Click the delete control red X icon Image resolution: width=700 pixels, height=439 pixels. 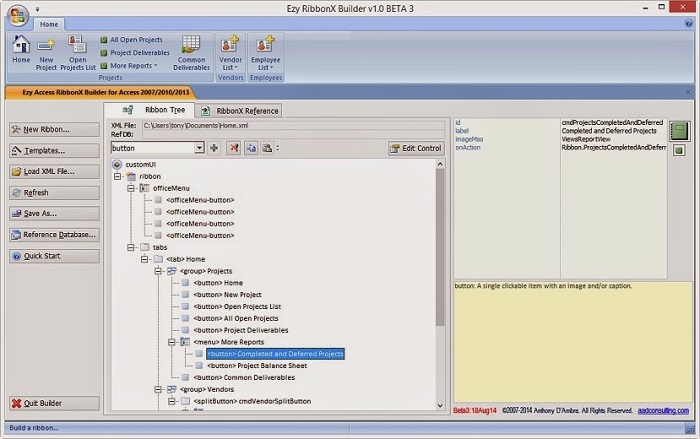click(x=234, y=148)
